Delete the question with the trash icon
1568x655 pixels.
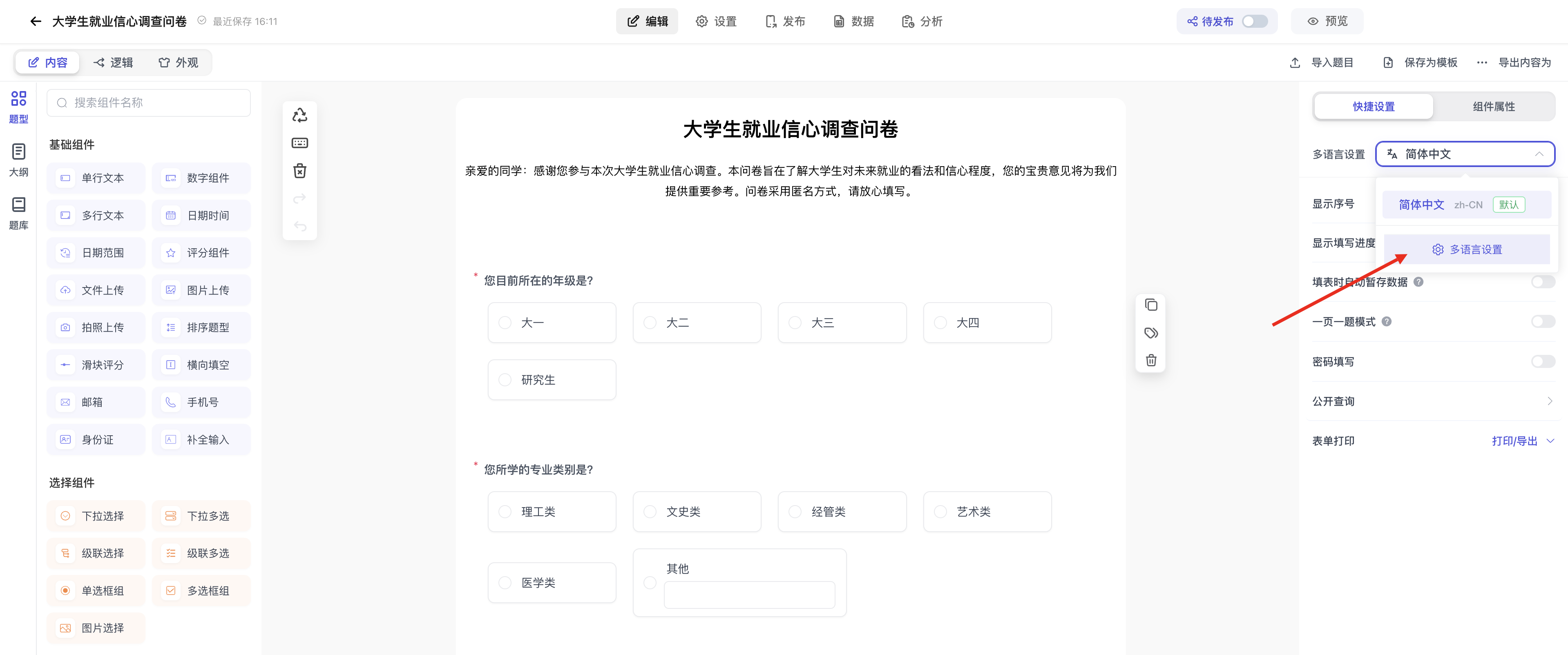[x=1150, y=360]
